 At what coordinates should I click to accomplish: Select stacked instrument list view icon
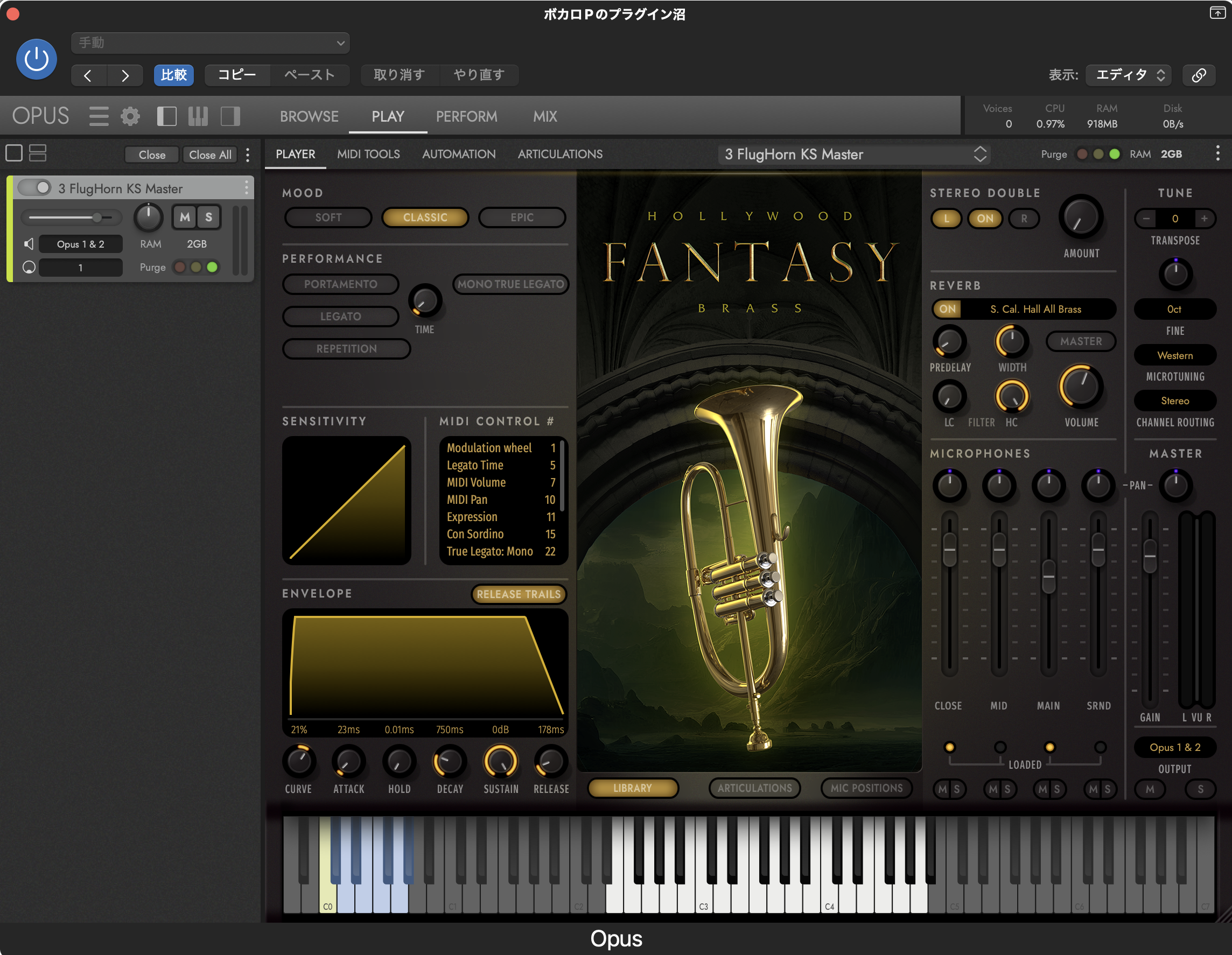(38, 153)
